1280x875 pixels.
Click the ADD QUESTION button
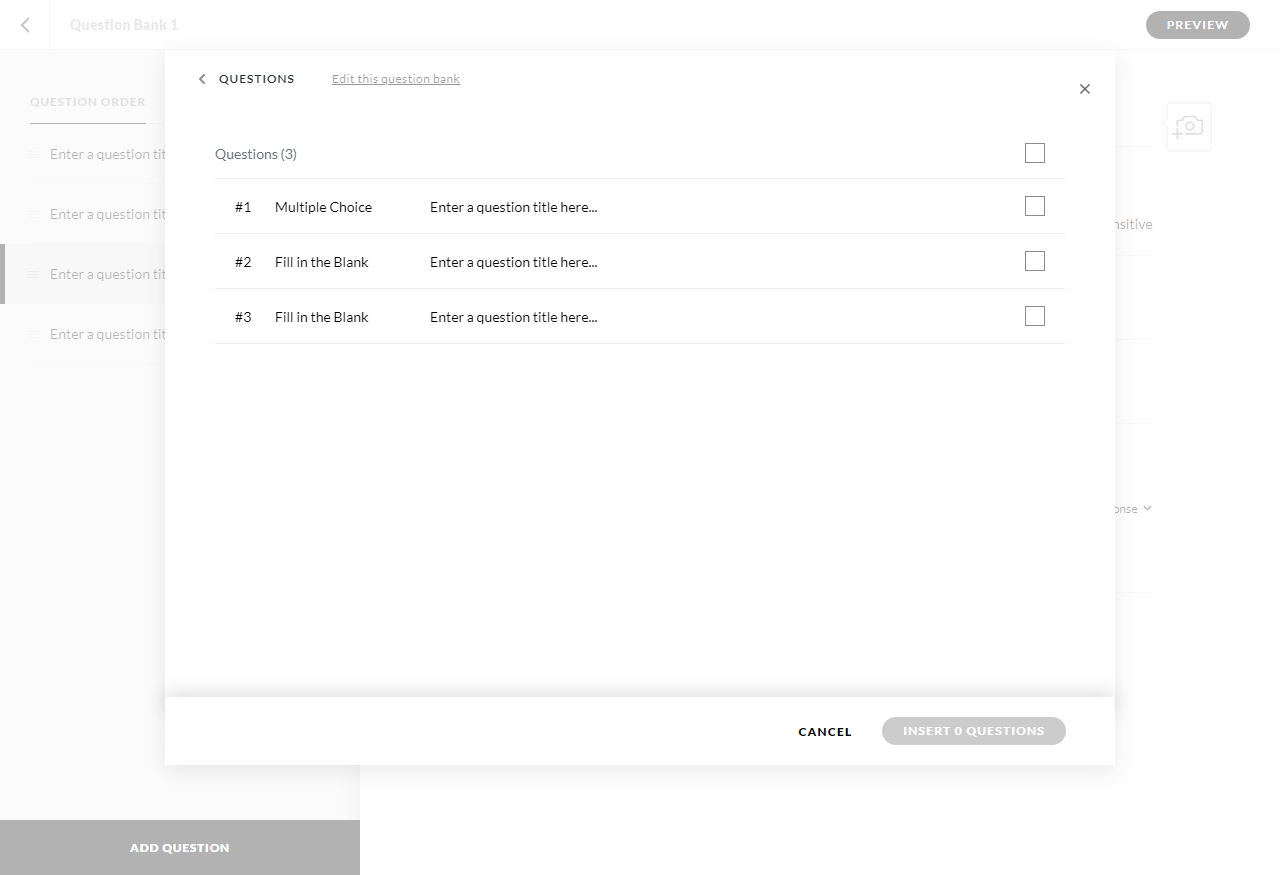(179, 847)
